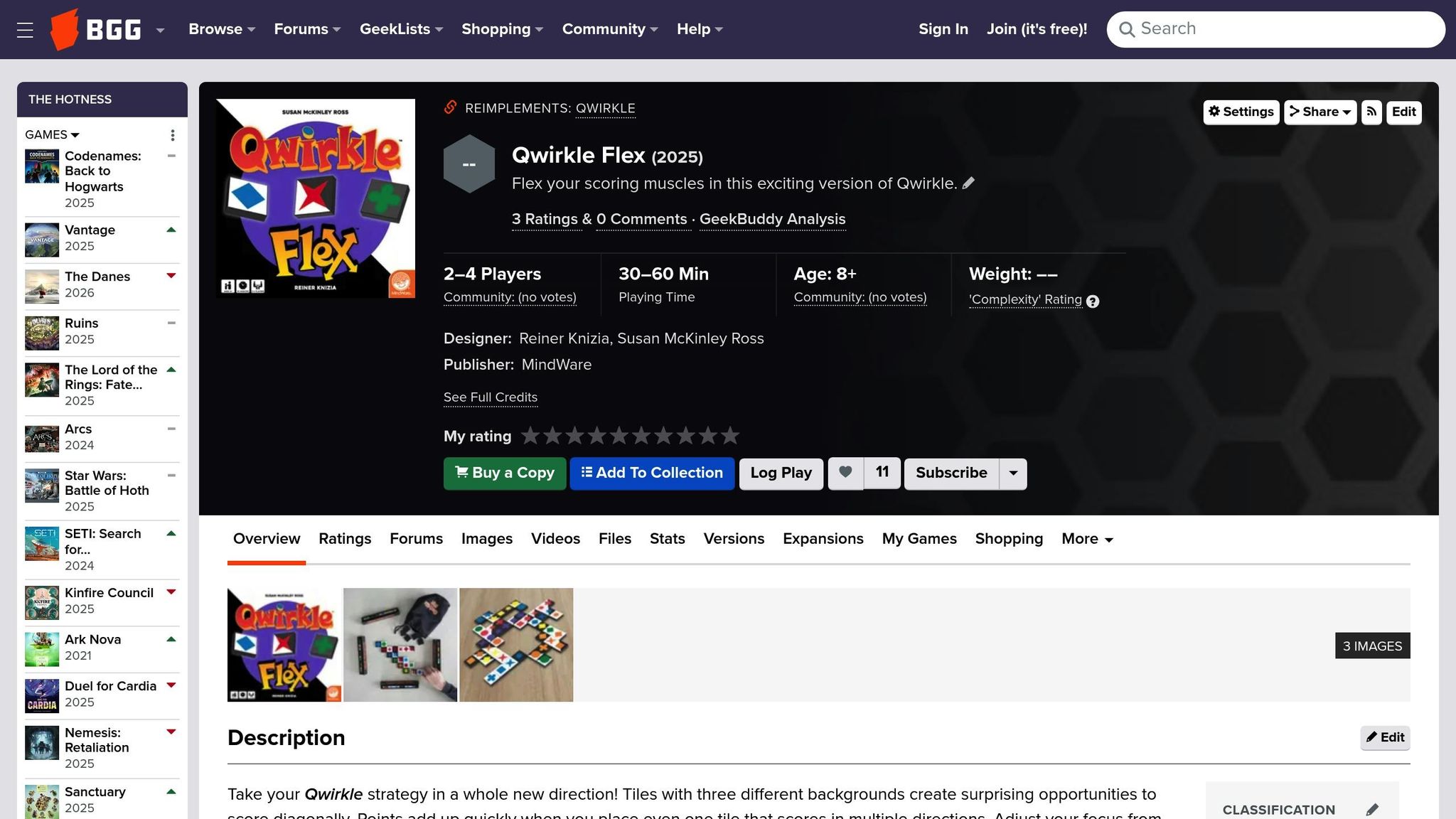Click the pencil icon beside the tagline
The height and width of the screenshot is (819, 1456).
click(968, 183)
